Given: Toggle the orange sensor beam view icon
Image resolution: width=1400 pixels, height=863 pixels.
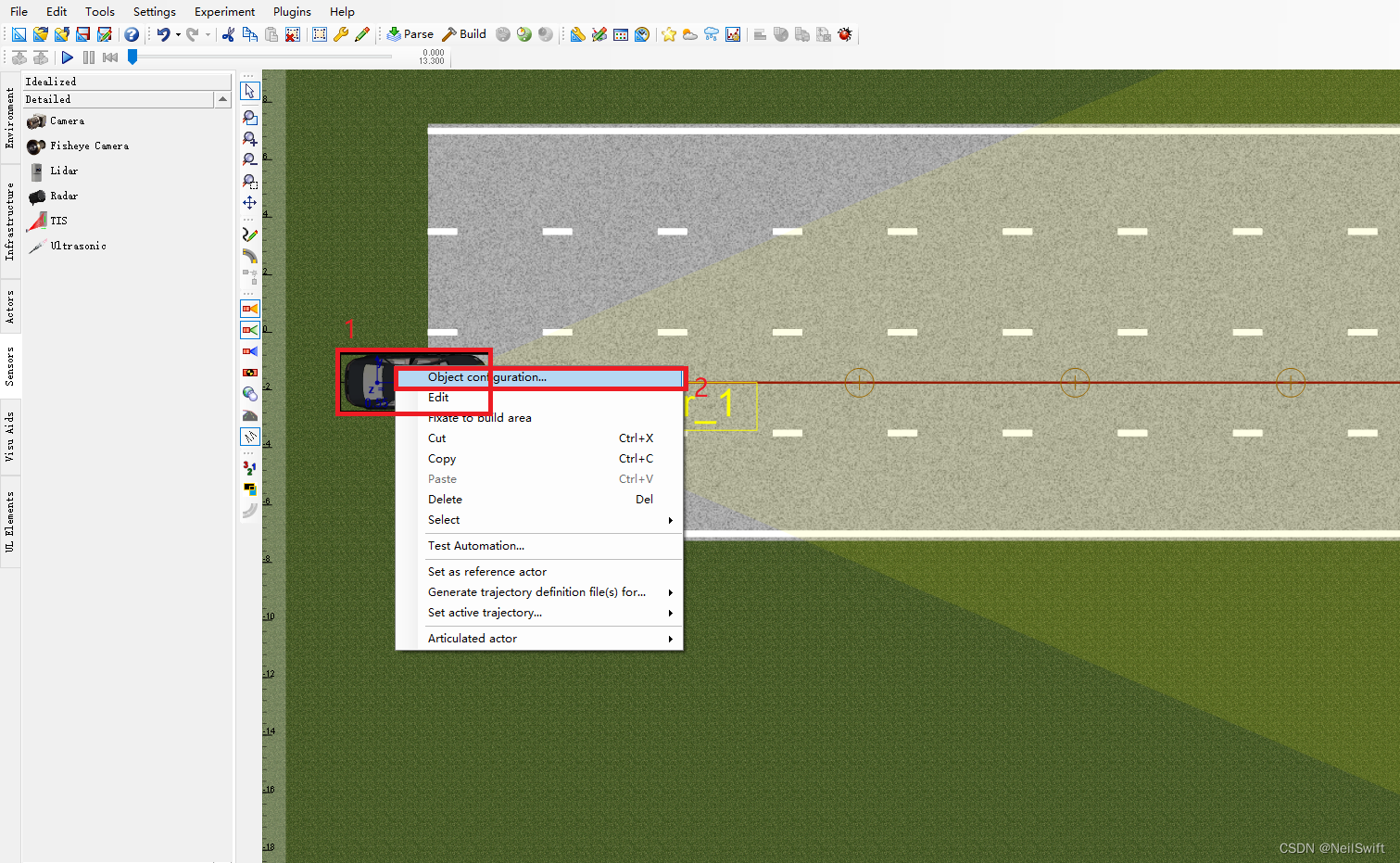Looking at the screenshot, I should (x=250, y=309).
